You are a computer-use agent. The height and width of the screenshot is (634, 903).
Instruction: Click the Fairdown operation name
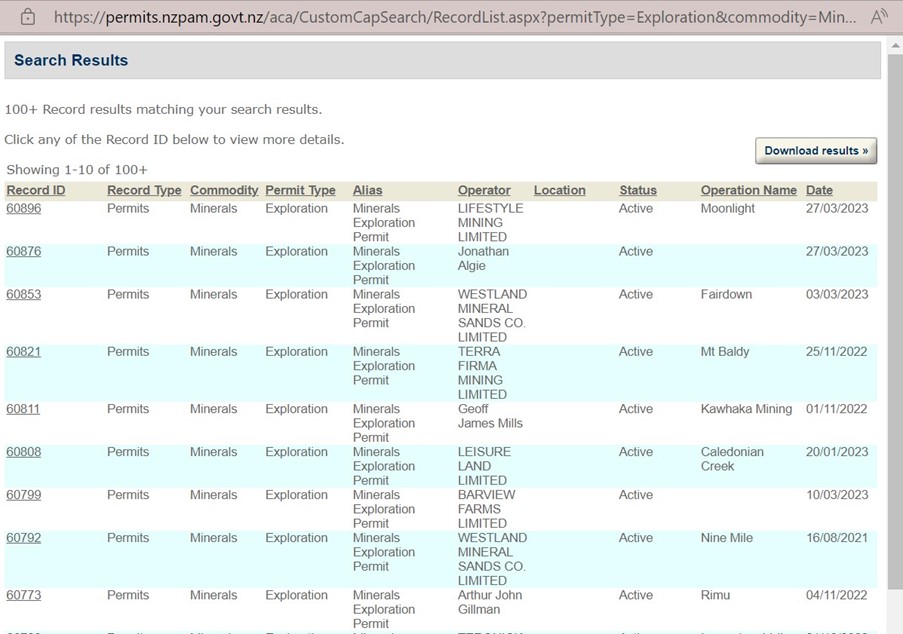(x=726, y=294)
